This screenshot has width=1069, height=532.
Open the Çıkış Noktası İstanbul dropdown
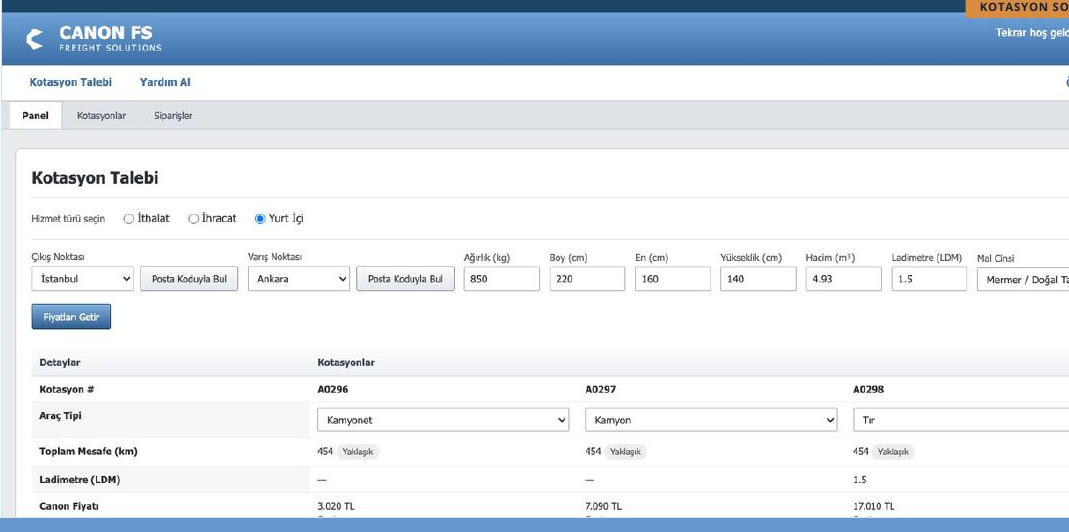point(82,279)
